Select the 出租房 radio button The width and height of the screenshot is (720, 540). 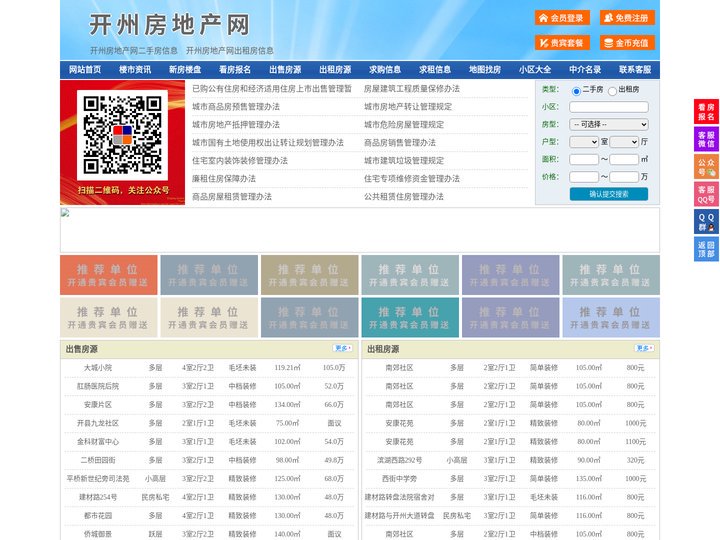click(612, 91)
